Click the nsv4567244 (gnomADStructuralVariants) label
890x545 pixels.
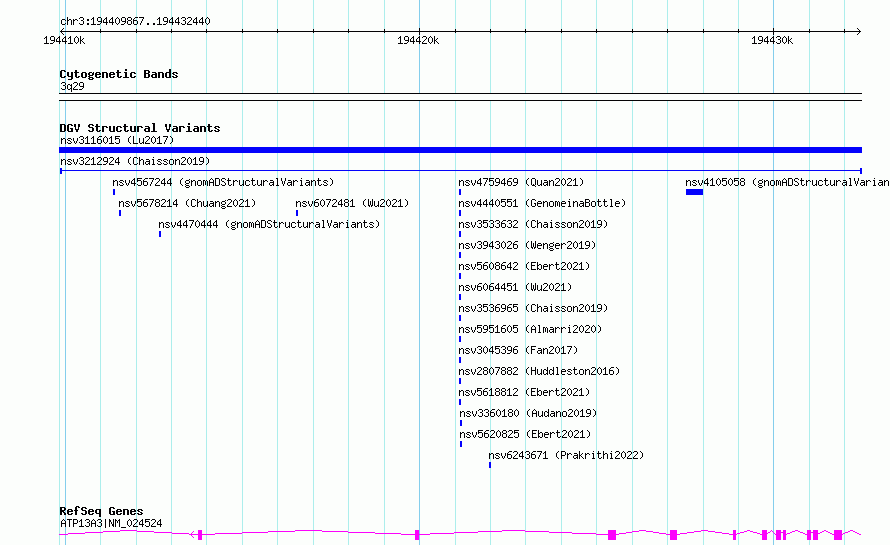(x=223, y=182)
